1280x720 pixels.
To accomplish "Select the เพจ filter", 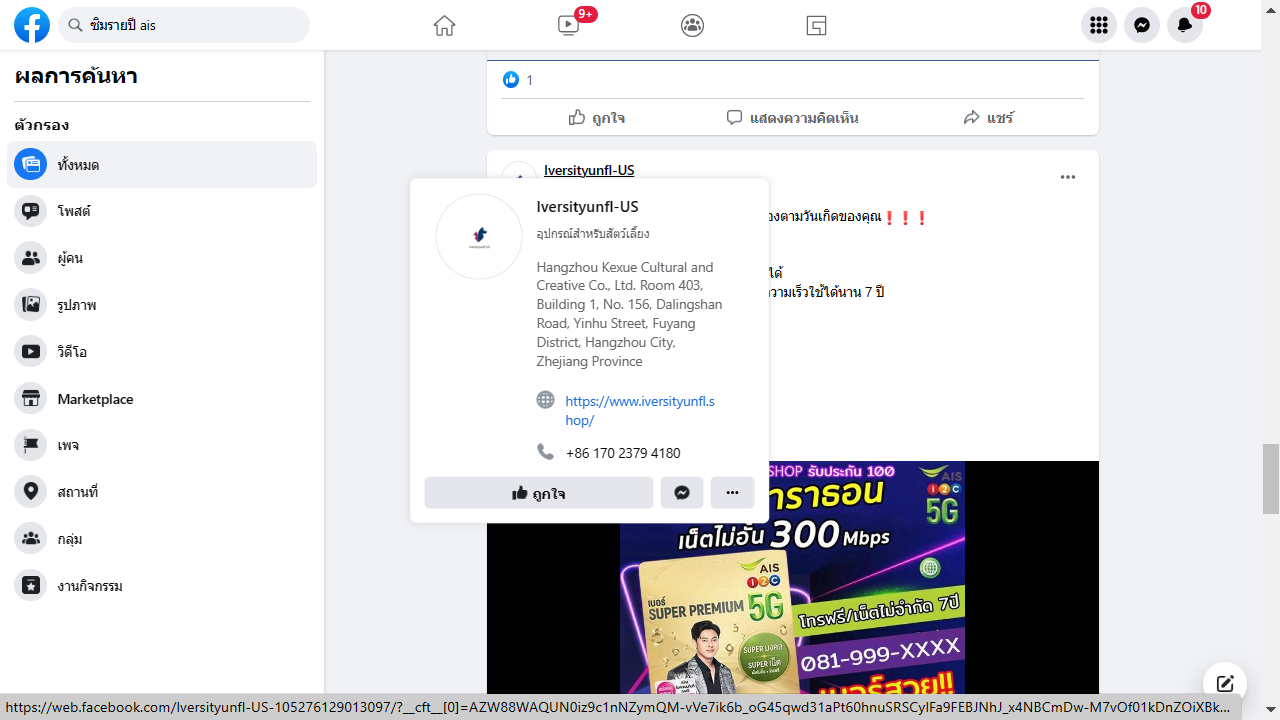I will point(162,445).
